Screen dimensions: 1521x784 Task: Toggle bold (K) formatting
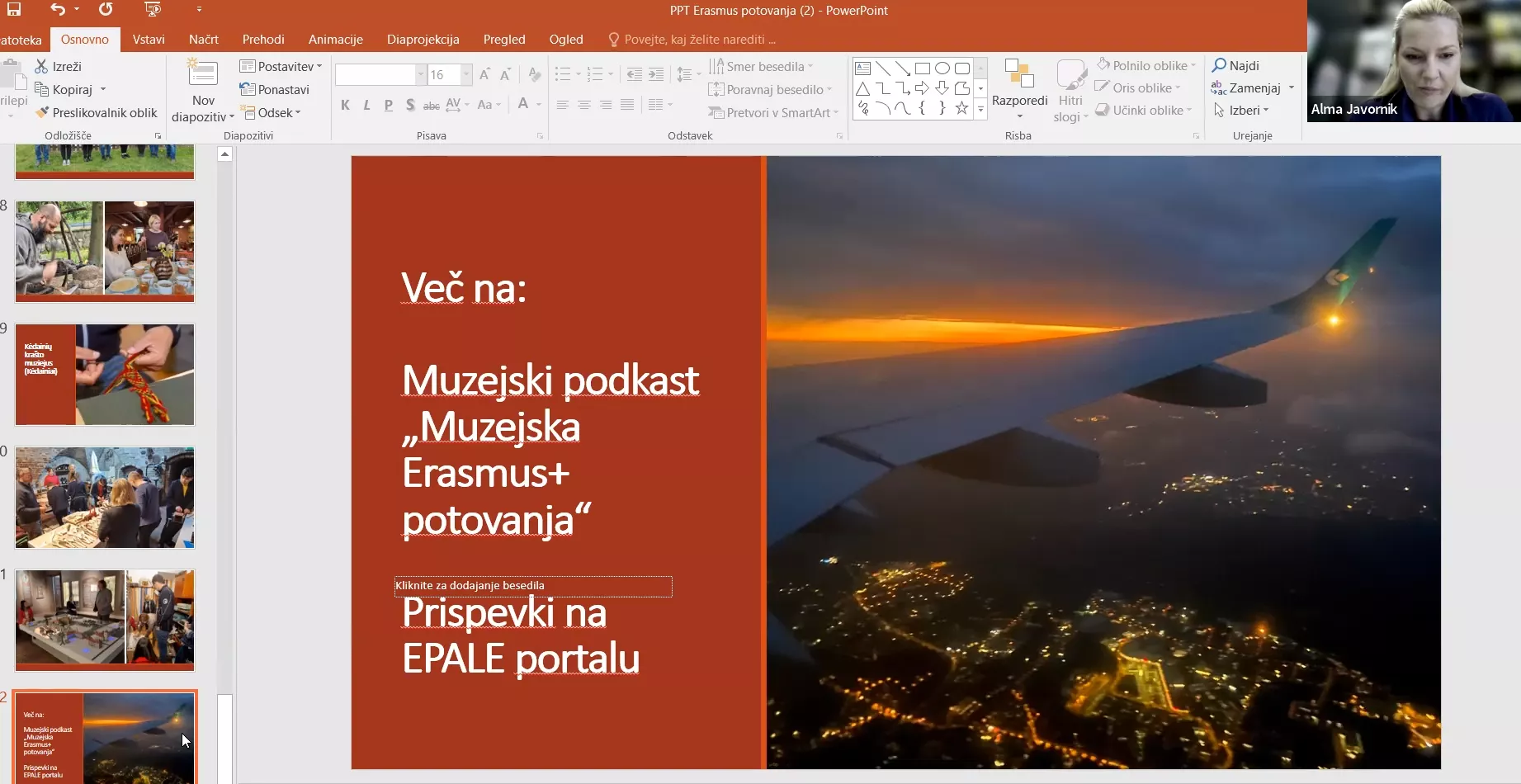click(x=345, y=105)
